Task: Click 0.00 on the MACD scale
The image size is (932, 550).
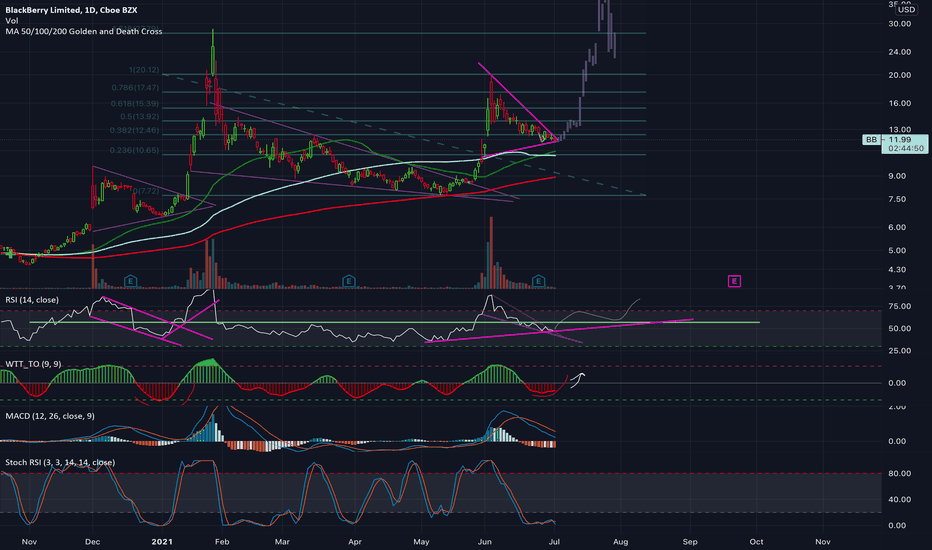Action: coord(897,441)
